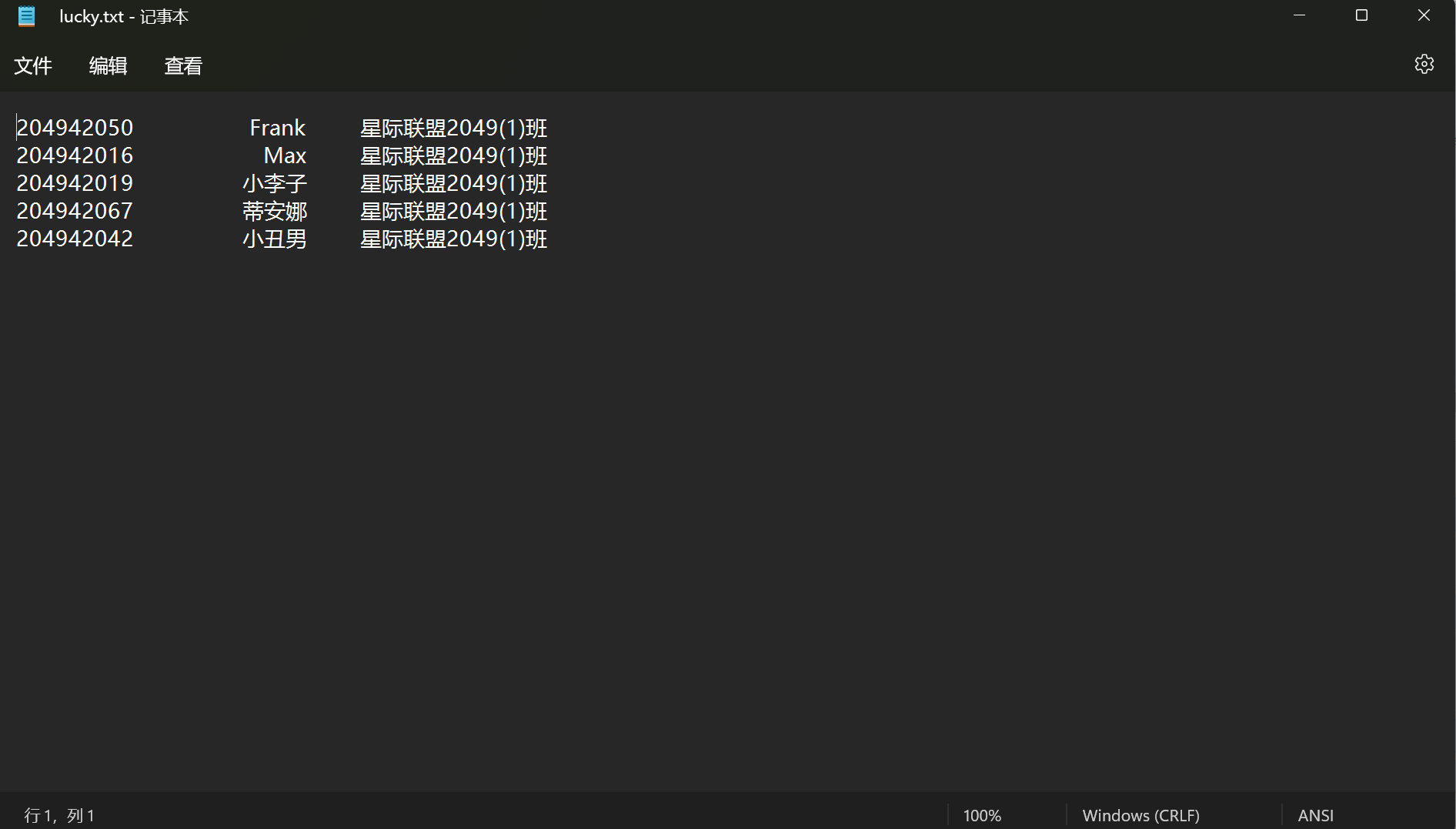
Task: Maximize the Notepad window
Action: [1361, 15]
